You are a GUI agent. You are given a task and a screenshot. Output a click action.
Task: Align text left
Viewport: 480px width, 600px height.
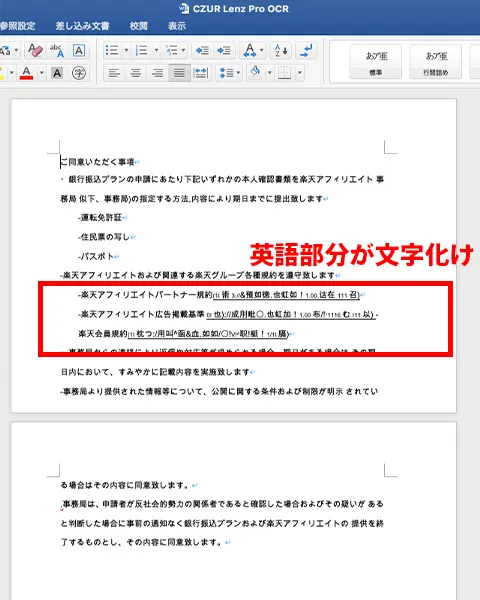click(114, 72)
